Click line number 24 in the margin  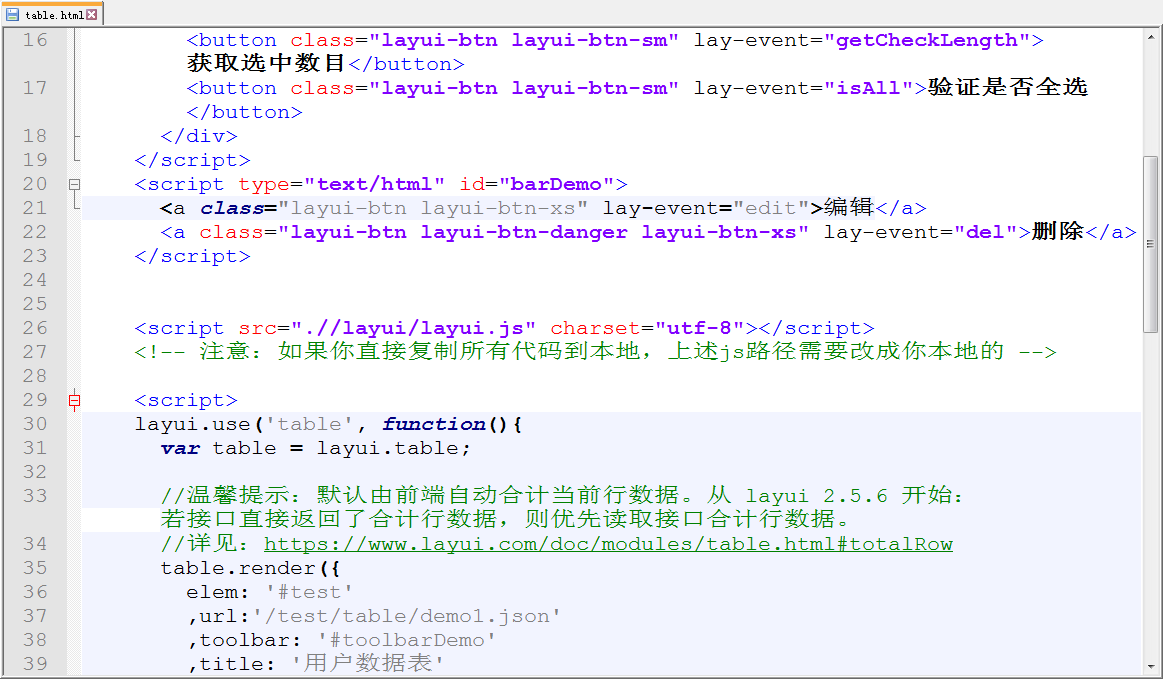[35, 280]
